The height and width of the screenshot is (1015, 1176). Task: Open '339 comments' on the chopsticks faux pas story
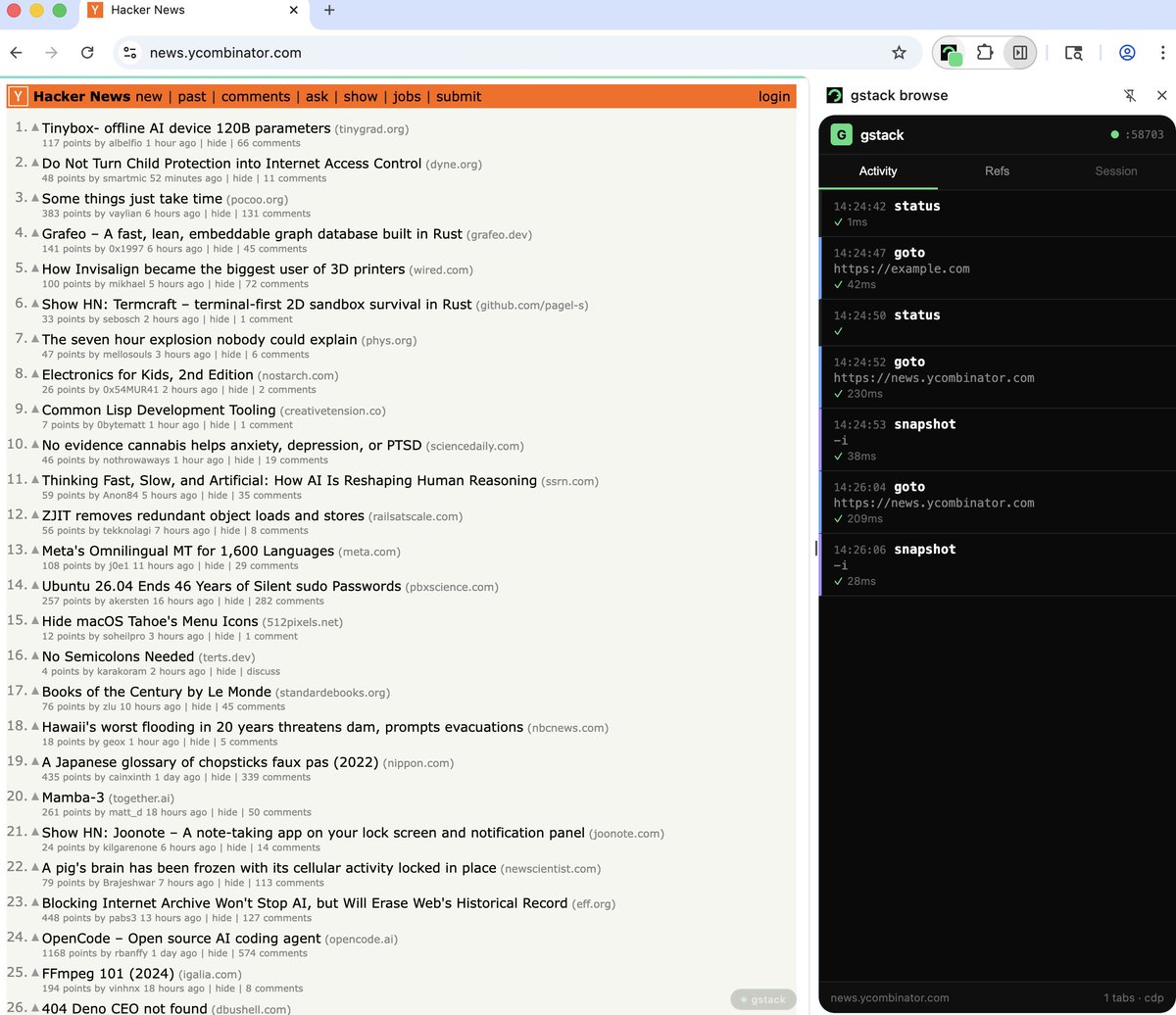click(273, 777)
